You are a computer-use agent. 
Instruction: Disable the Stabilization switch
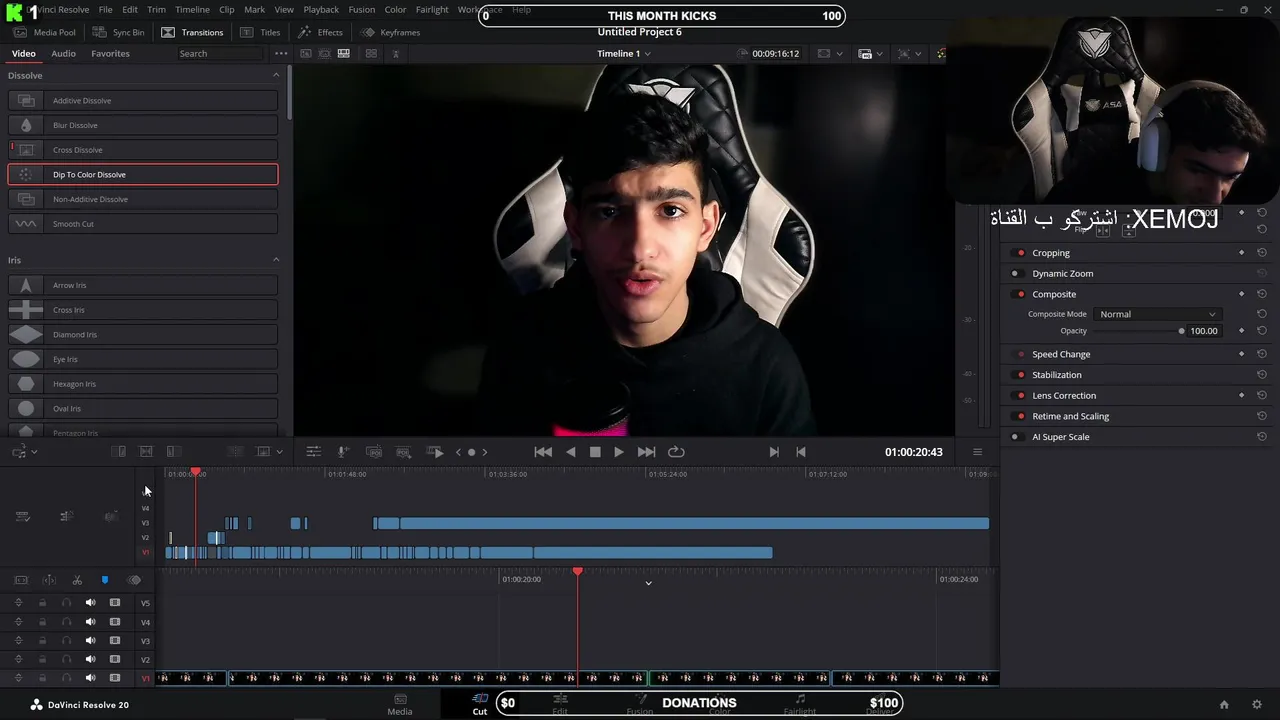coord(1019,375)
